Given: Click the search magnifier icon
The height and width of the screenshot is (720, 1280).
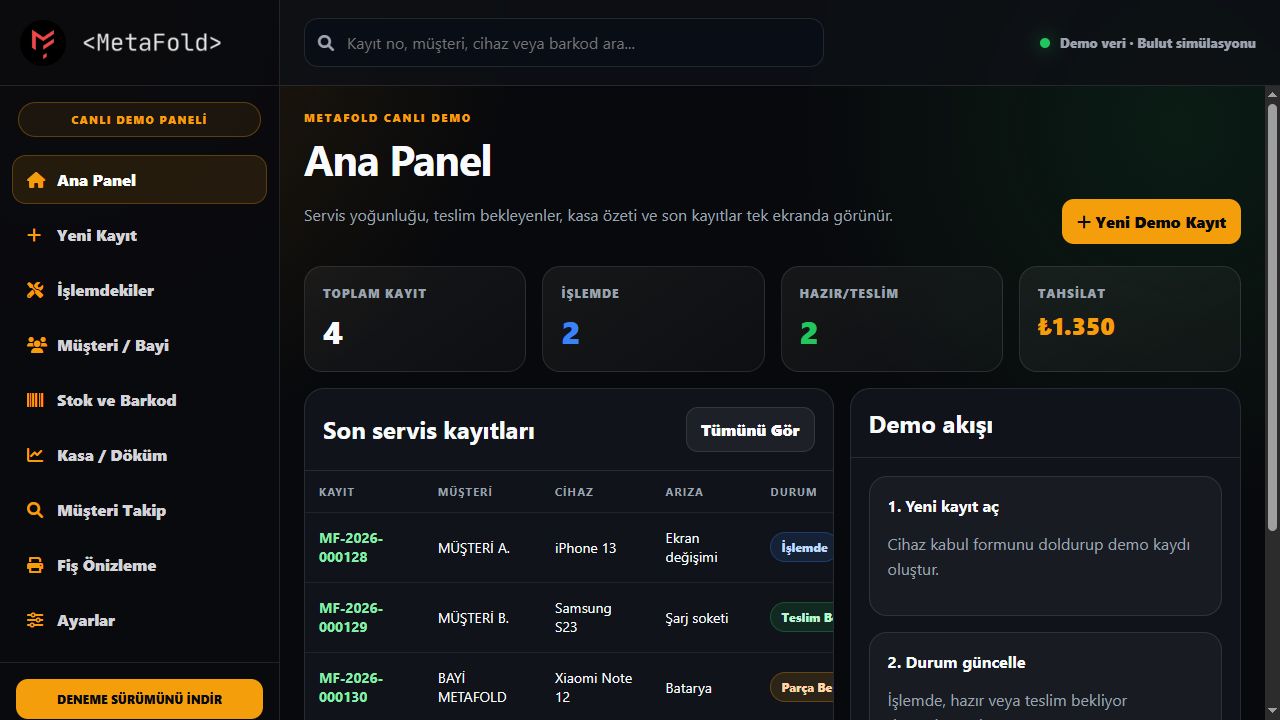Looking at the screenshot, I should [326, 43].
